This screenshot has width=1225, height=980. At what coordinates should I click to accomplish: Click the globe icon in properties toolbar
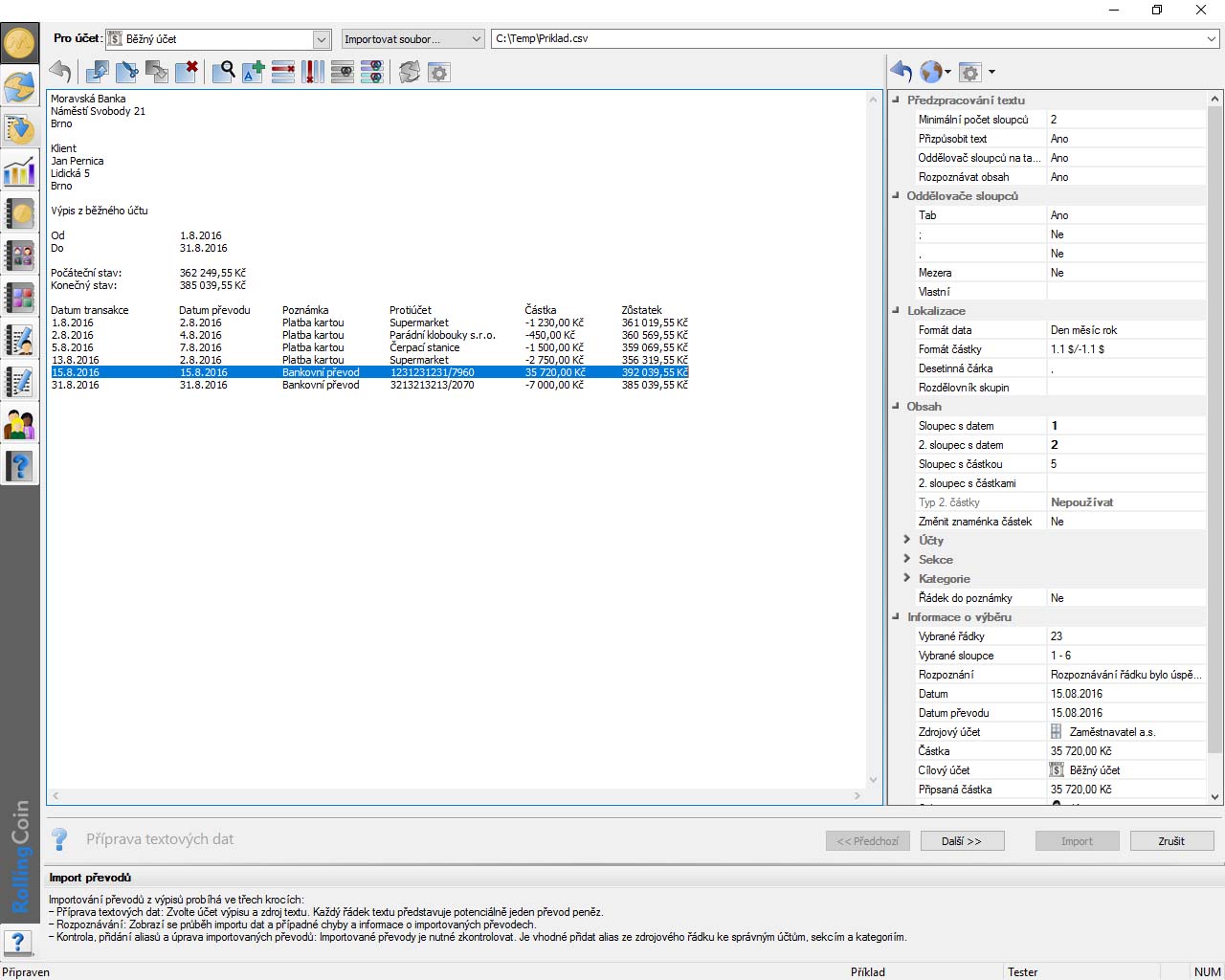click(931, 72)
